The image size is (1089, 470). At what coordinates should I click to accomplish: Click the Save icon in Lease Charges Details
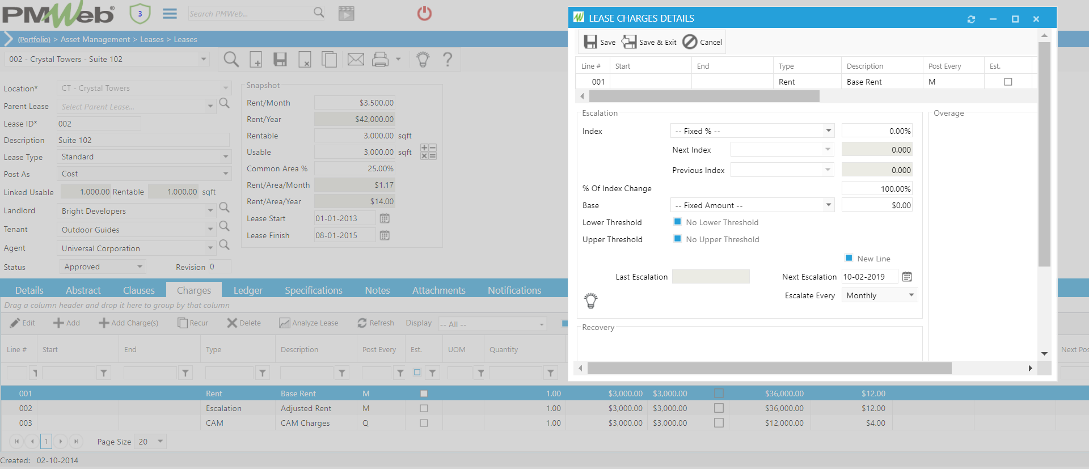590,42
